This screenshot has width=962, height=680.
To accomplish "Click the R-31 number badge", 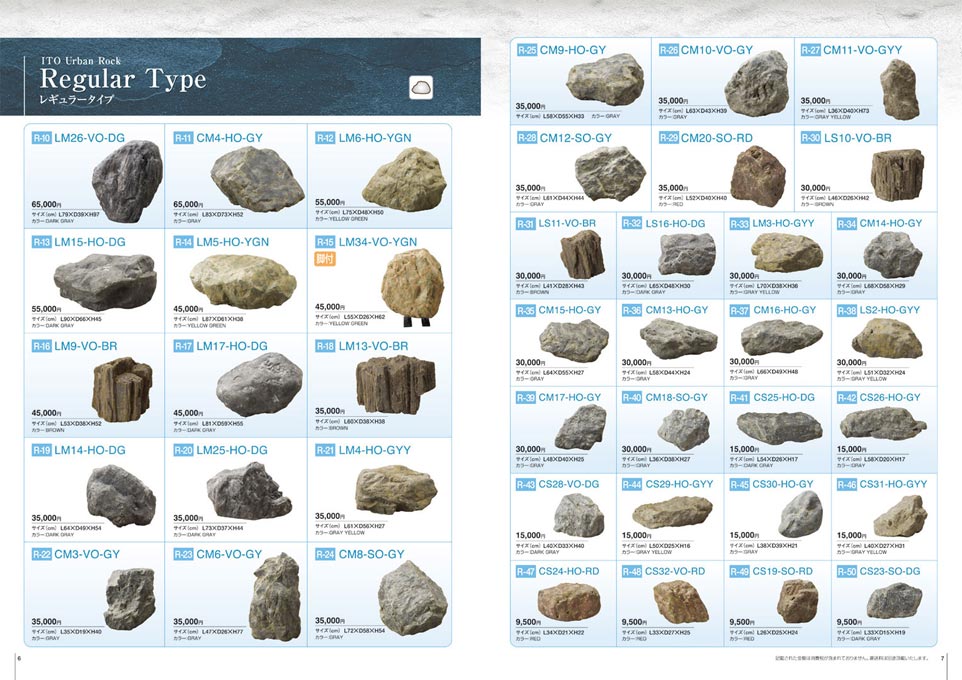I will point(527,224).
